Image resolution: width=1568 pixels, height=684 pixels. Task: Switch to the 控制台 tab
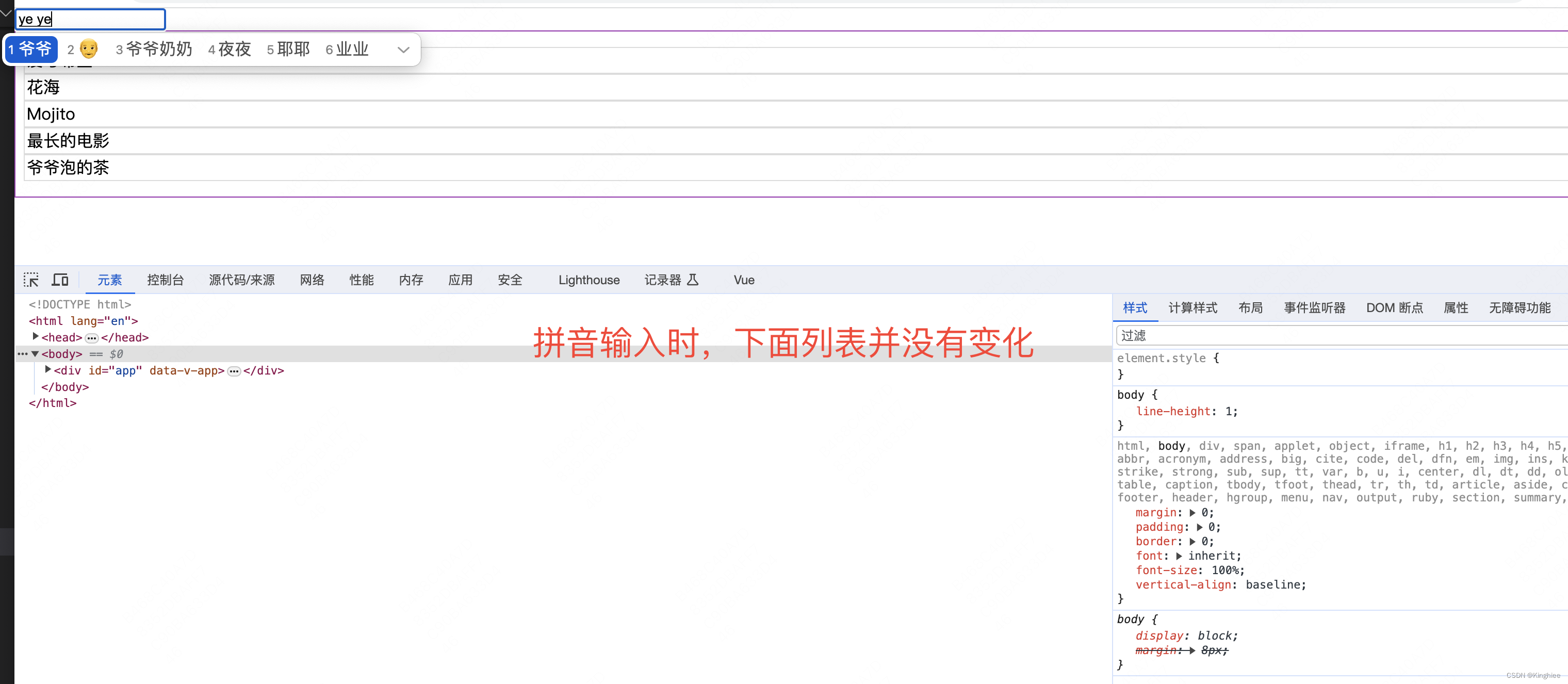click(165, 280)
